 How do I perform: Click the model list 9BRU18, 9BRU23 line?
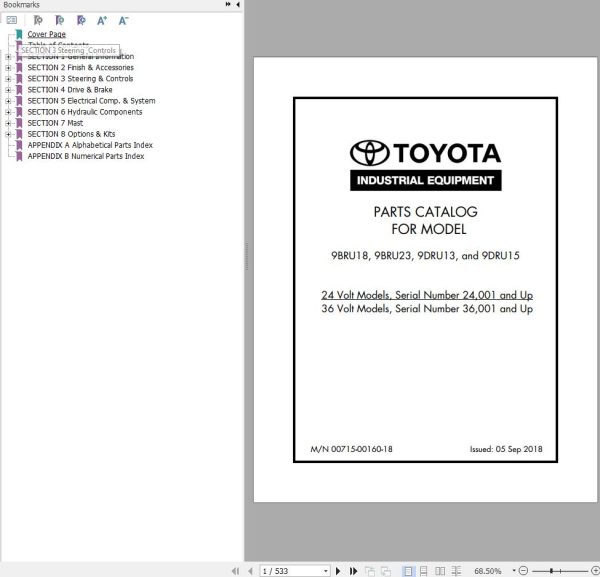point(425,255)
